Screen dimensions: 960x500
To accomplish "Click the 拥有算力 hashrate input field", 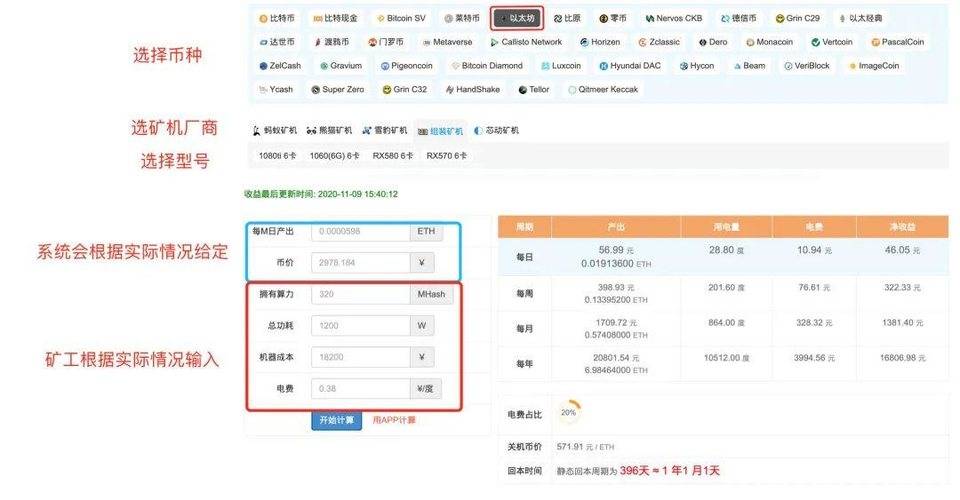I will point(360,295).
